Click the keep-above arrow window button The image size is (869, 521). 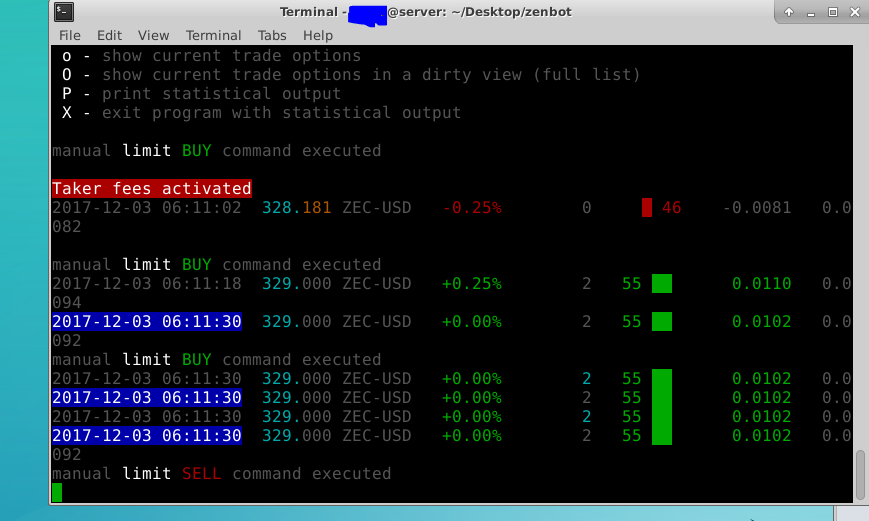click(x=789, y=12)
